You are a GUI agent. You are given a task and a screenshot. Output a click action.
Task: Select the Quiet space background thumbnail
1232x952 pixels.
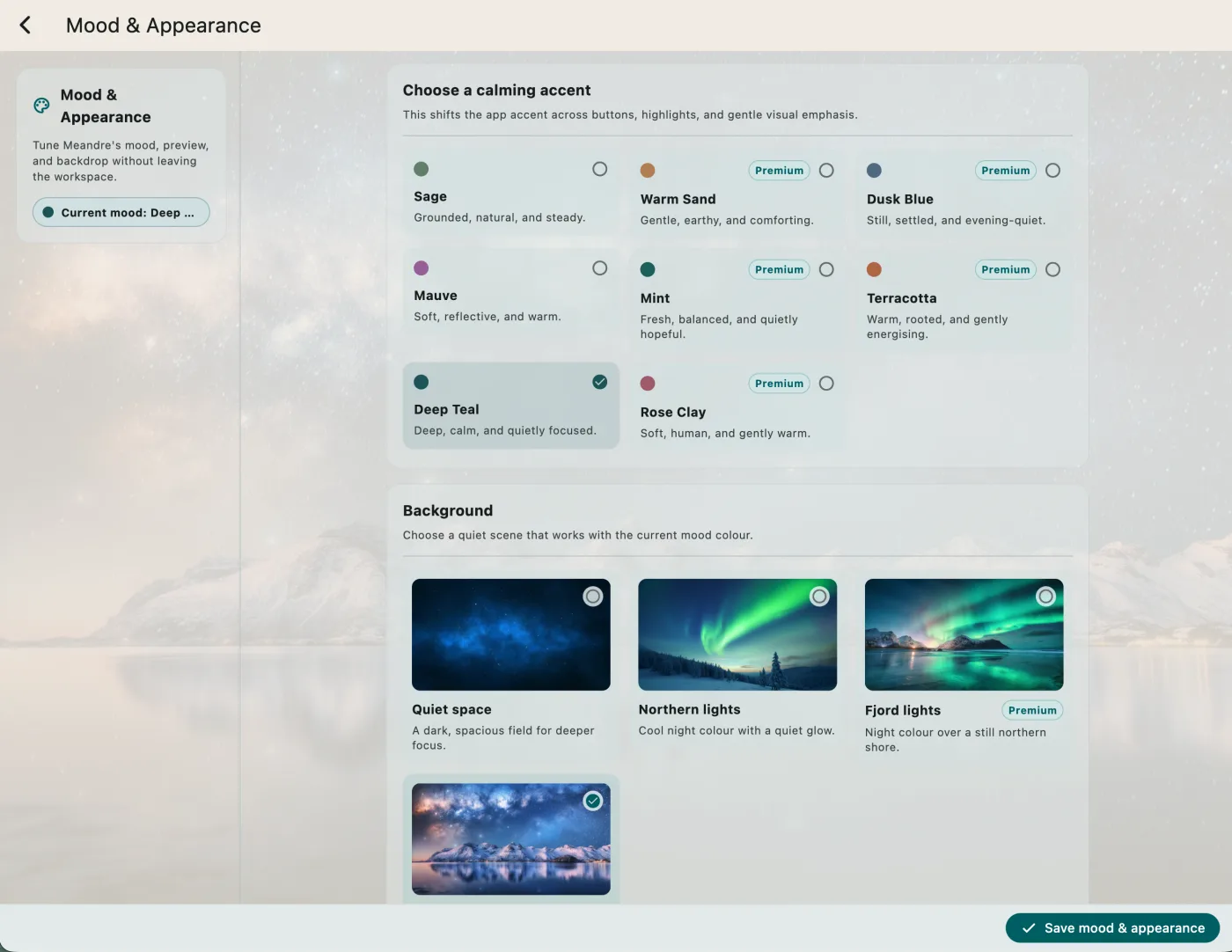pyautogui.click(x=510, y=634)
